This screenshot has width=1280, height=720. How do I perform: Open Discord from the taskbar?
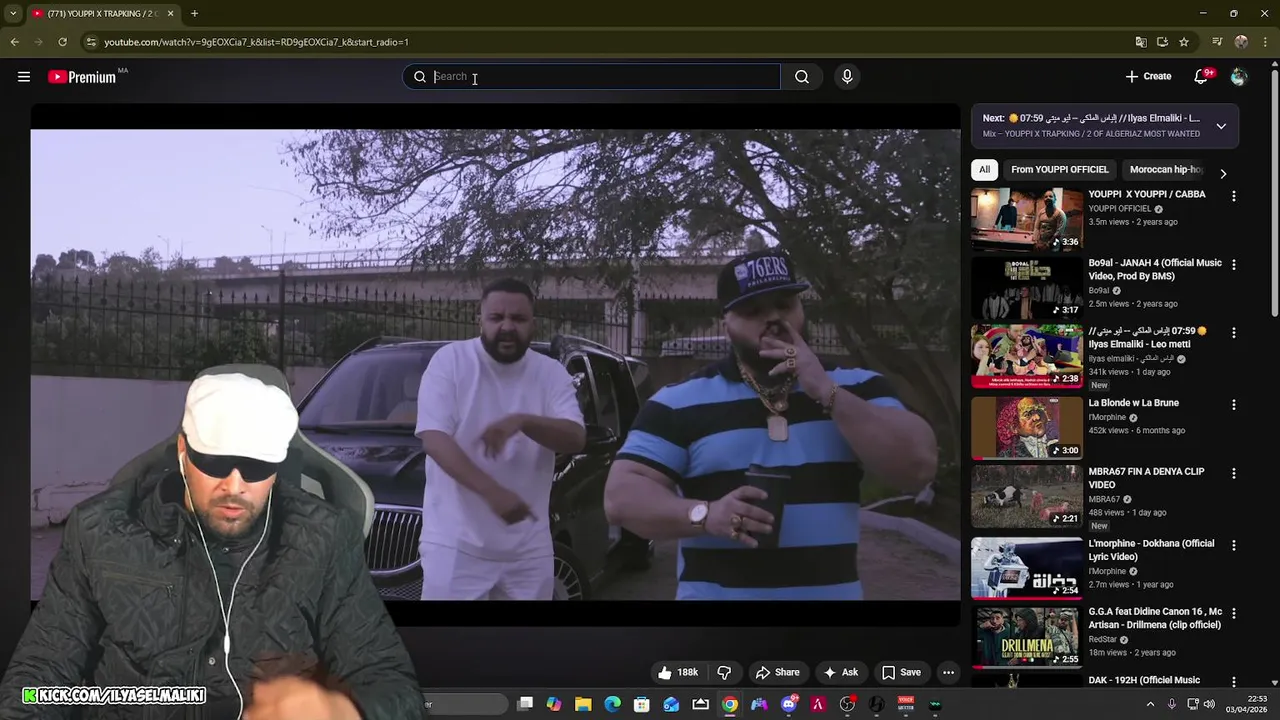pos(788,704)
